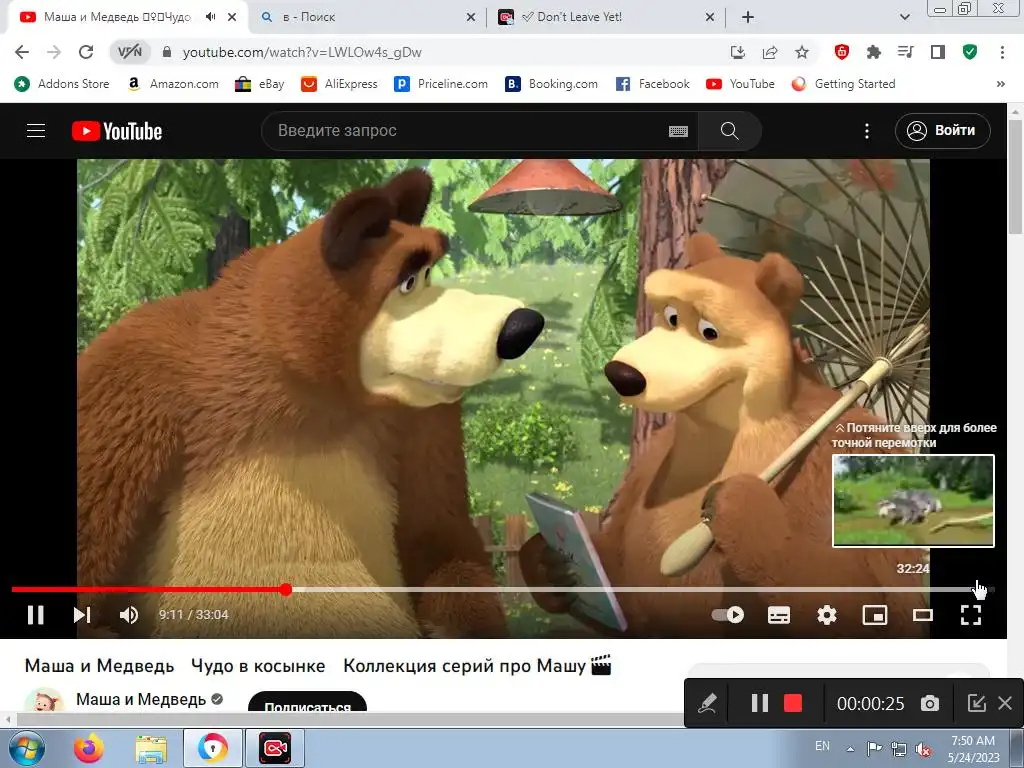
Task: Open the AliExpress bookmark
Action: point(340,84)
